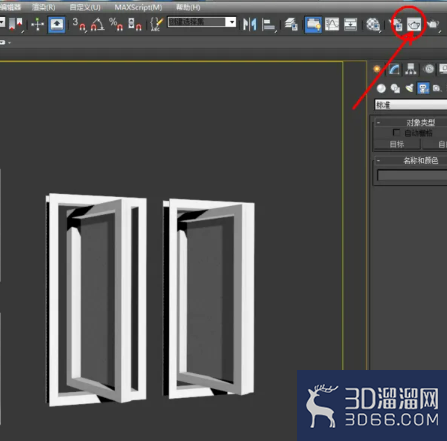
Task: Open the 渲染(R) menu
Action: 43,7
